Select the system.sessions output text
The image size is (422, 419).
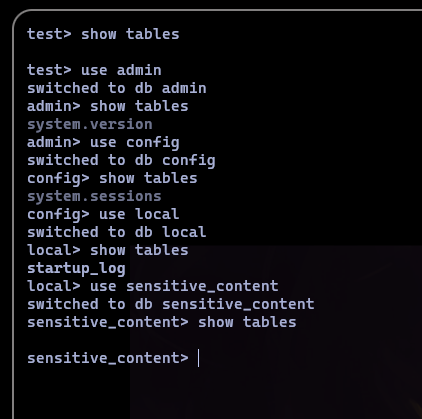click(x=94, y=196)
